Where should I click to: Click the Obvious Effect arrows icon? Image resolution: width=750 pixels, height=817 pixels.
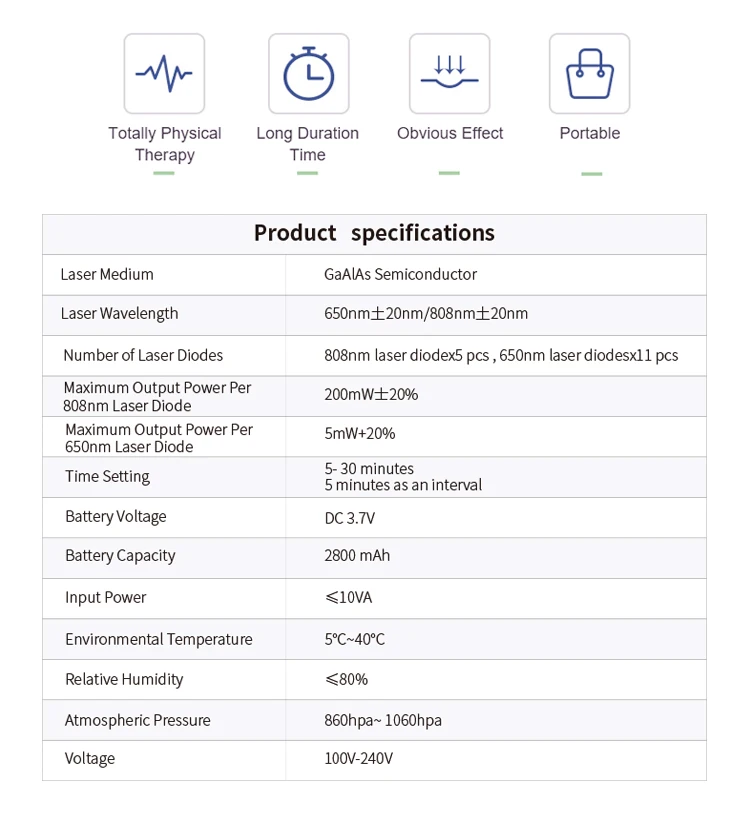[450, 73]
